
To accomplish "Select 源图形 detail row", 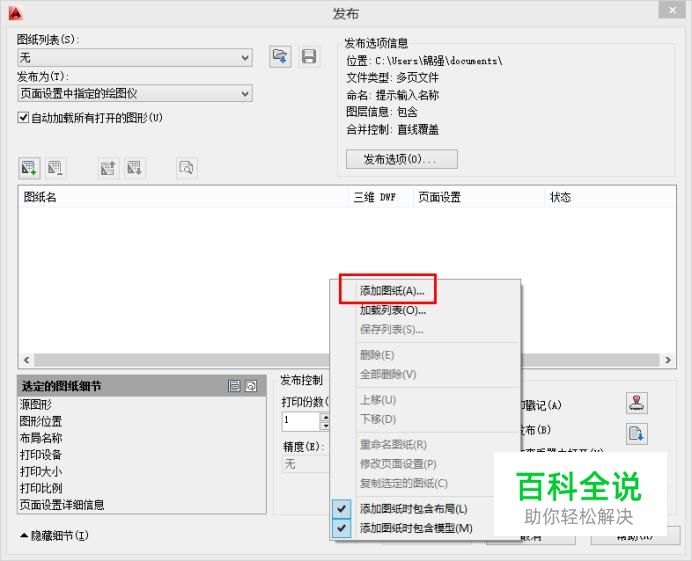I will click(x=36, y=404).
